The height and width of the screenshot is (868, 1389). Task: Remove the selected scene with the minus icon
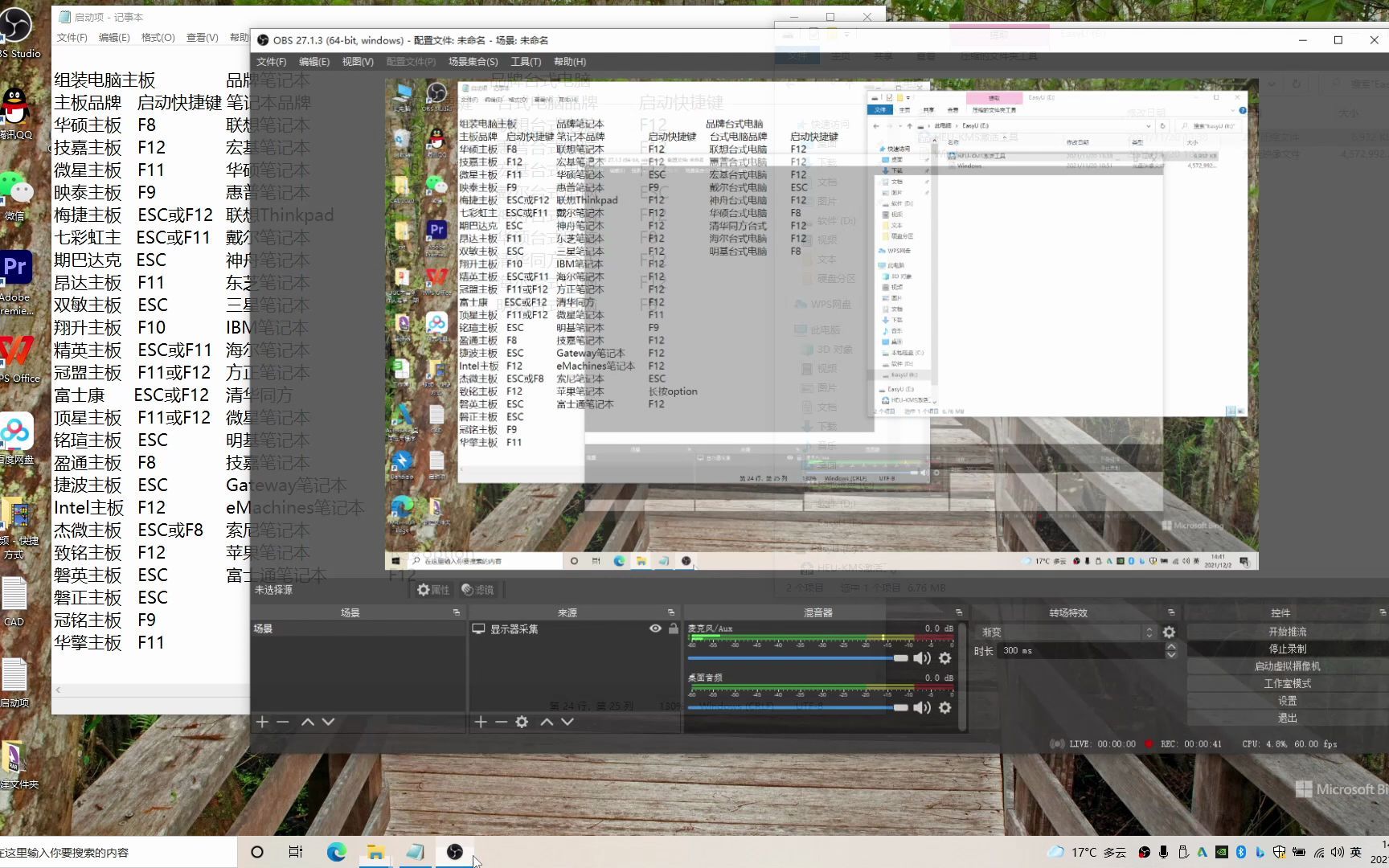click(283, 722)
